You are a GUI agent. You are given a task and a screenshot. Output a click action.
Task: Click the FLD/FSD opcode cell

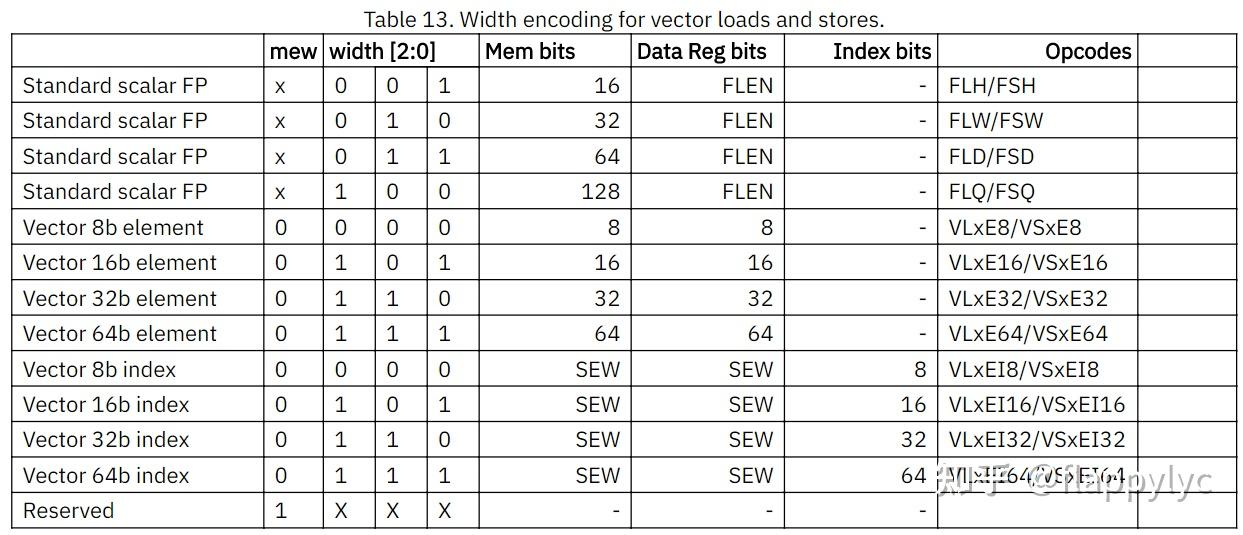[991, 157]
